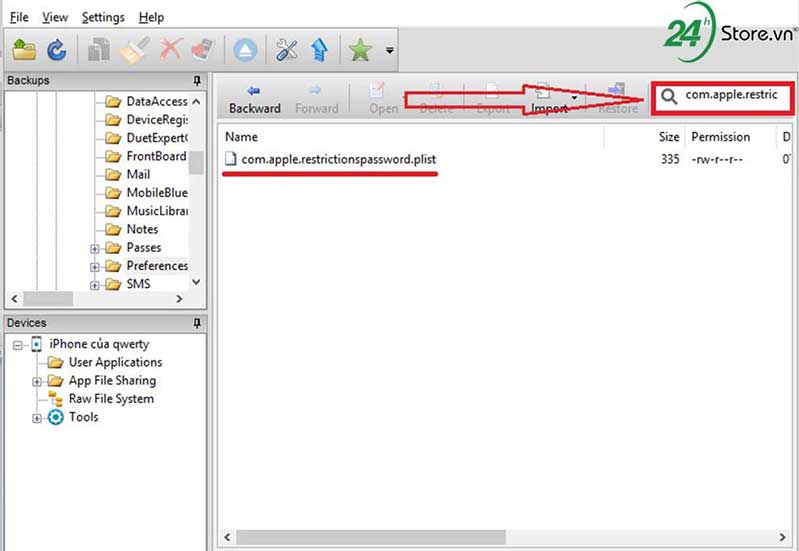Expand the Preferences folder node
This screenshot has width=799, height=551.
(x=94, y=267)
